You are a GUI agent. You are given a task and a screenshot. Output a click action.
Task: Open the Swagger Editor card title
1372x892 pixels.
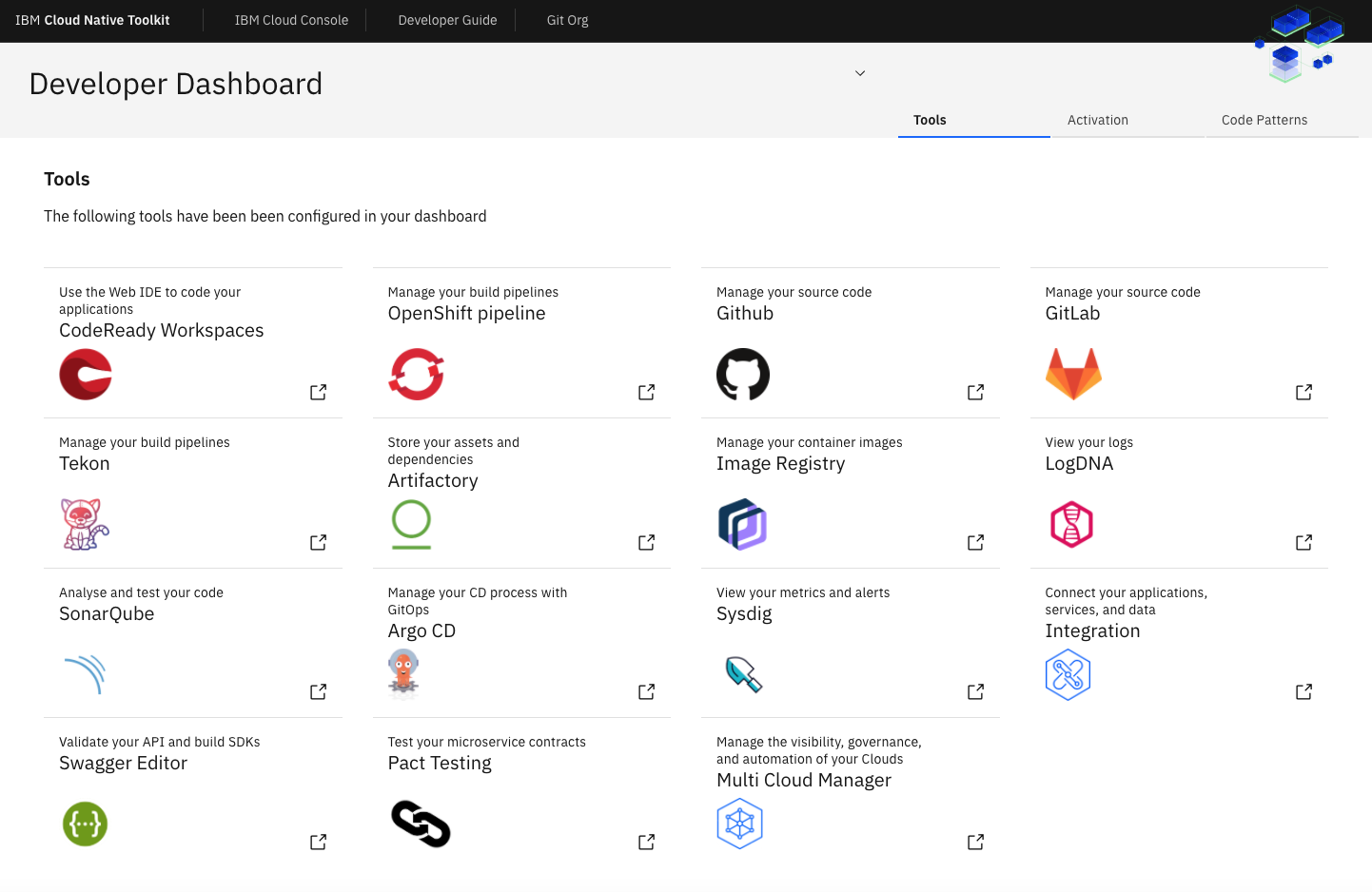tap(123, 763)
